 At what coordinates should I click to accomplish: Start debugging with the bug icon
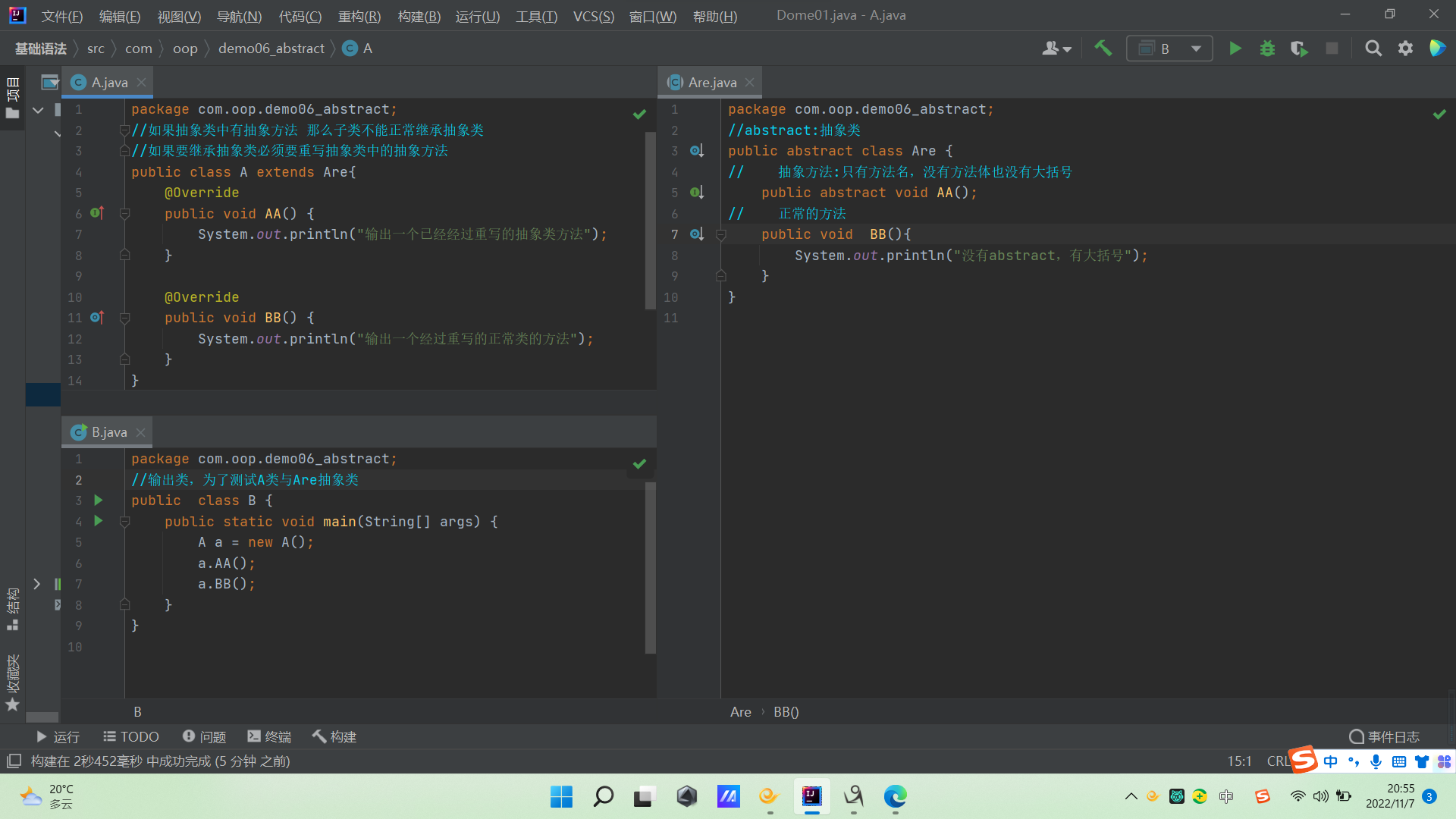click(x=1267, y=49)
